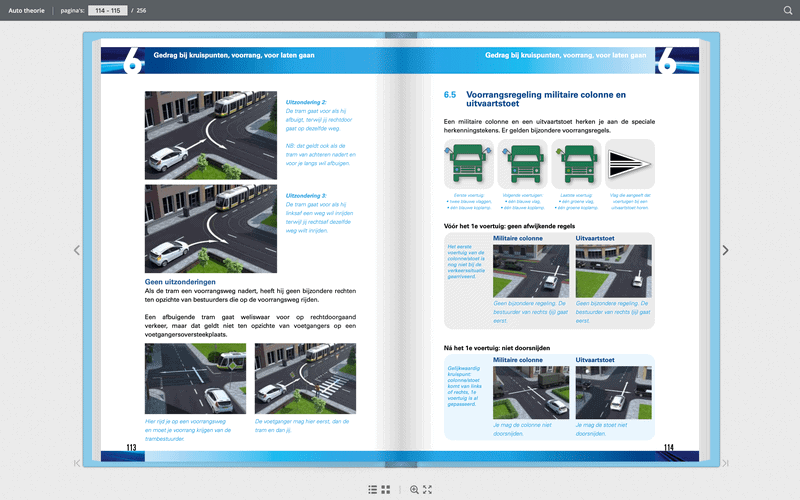Click page number 113
The width and height of the screenshot is (800, 500).
(132, 447)
